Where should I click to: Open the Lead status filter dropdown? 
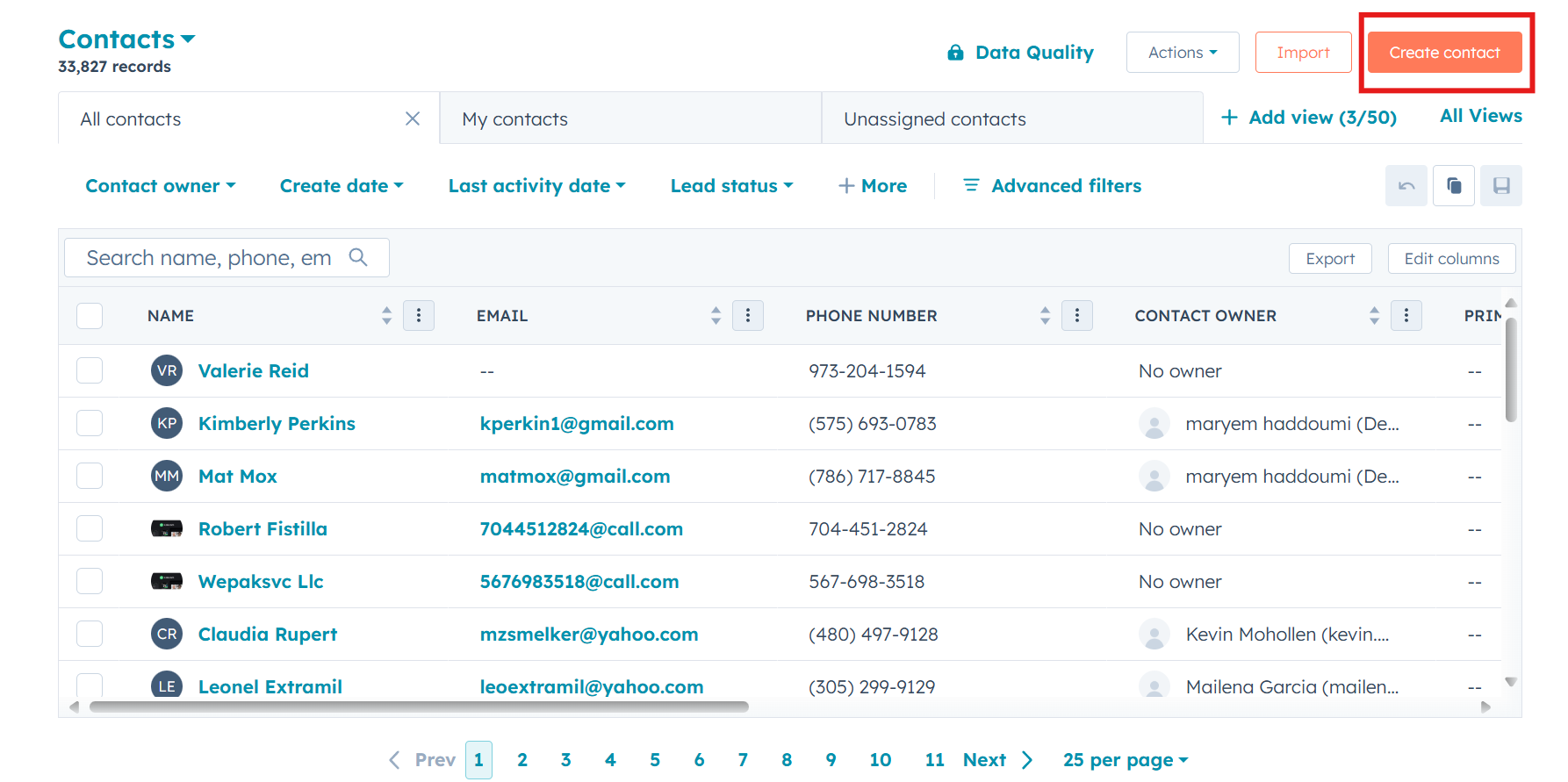(731, 186)
